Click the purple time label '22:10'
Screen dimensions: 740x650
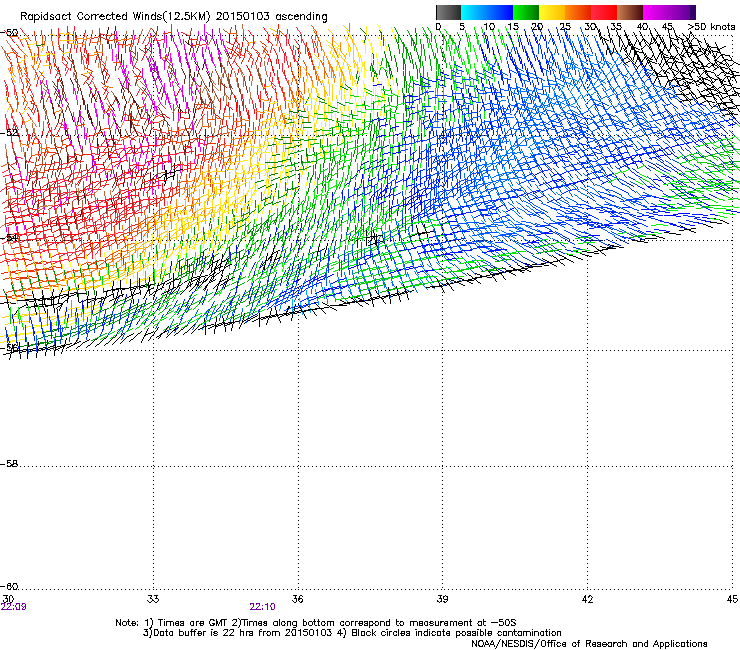pos(262,607)
